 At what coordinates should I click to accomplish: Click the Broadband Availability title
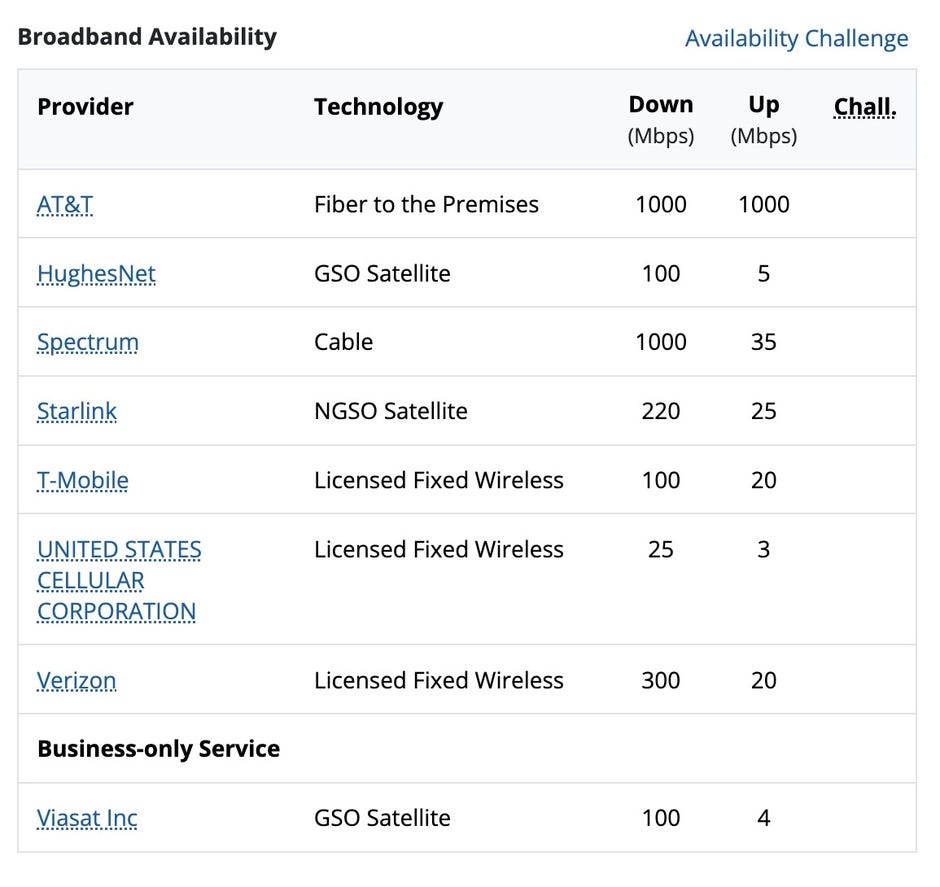pyautogui.click(x=147, y=37)
